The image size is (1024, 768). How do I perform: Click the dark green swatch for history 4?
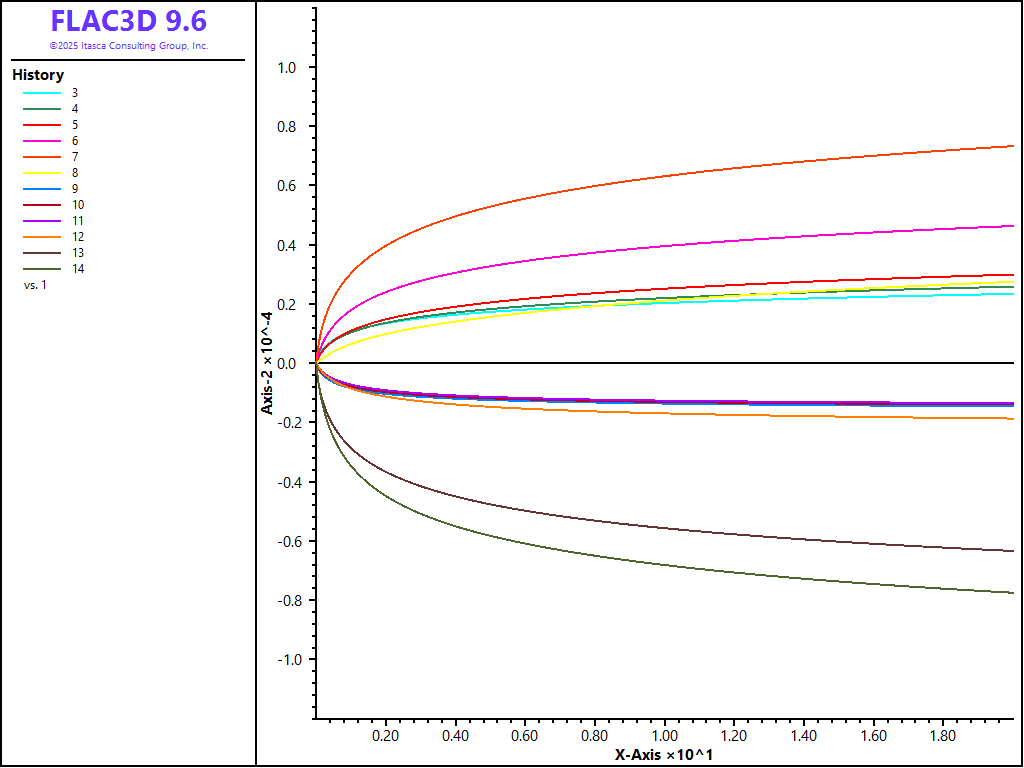pos(43,109)
